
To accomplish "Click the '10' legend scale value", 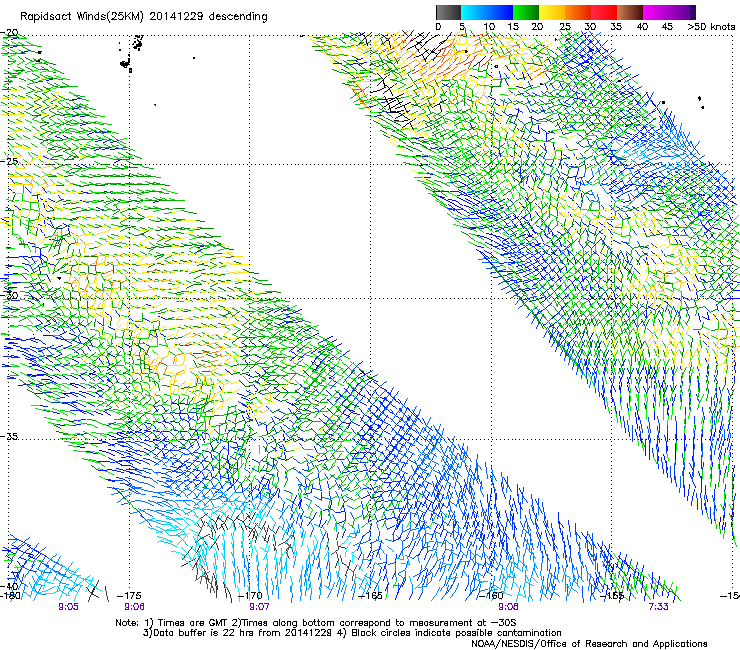I will click(489, 27).
